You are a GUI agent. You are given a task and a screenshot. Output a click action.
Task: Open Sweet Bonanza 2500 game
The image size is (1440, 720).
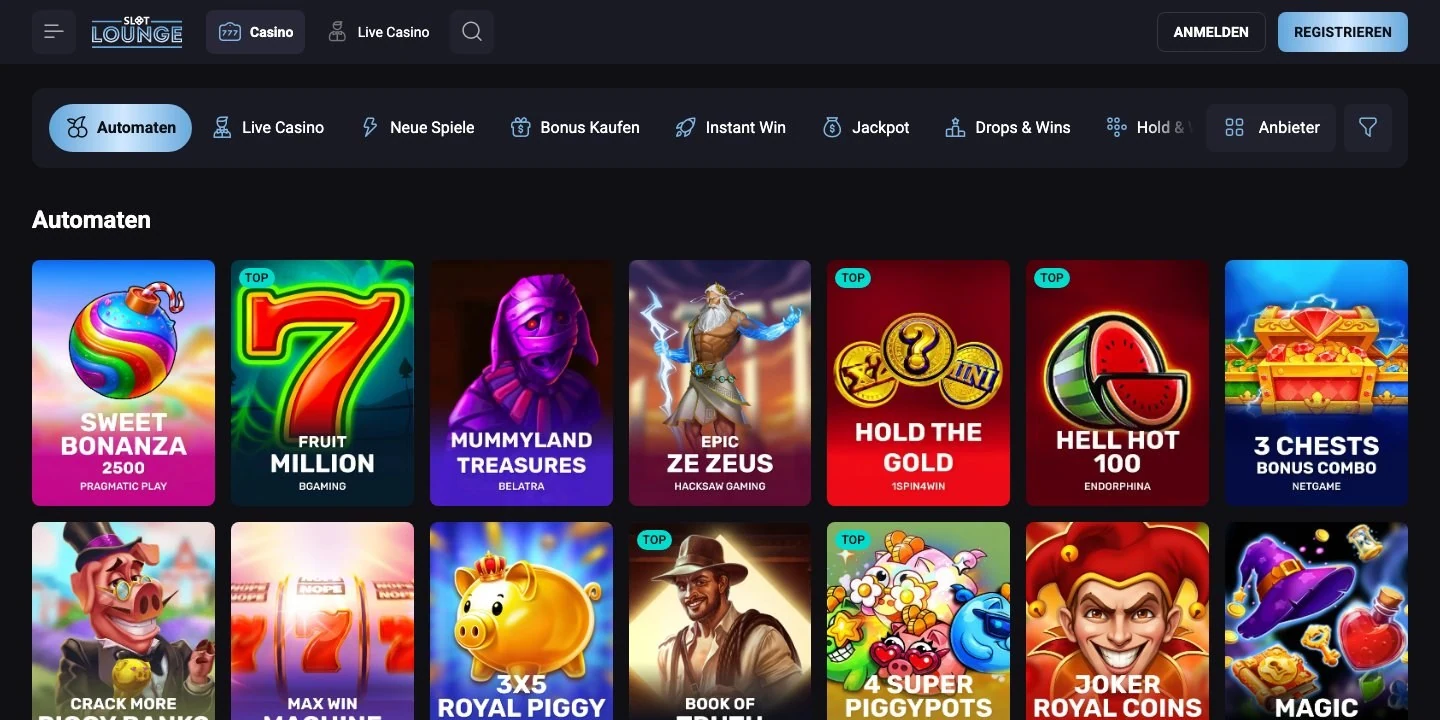[x=123, y=383]
